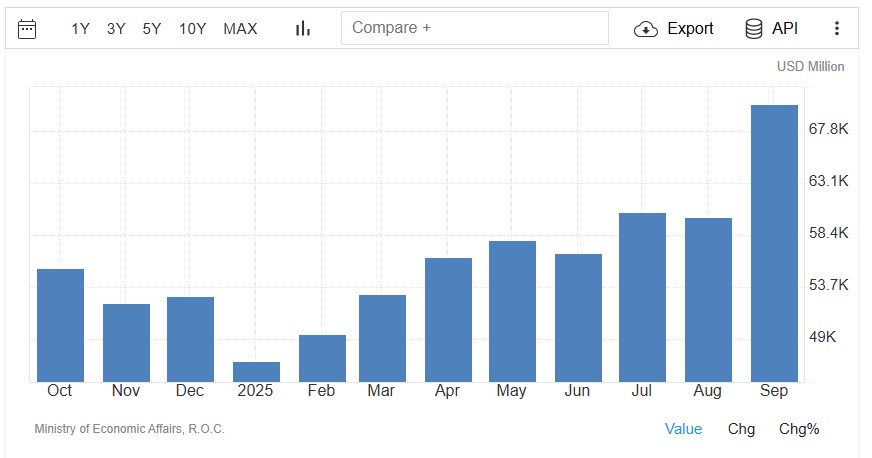872x458 pixels.
Task: Click the Compare + input field
Action: click(474, 28)
